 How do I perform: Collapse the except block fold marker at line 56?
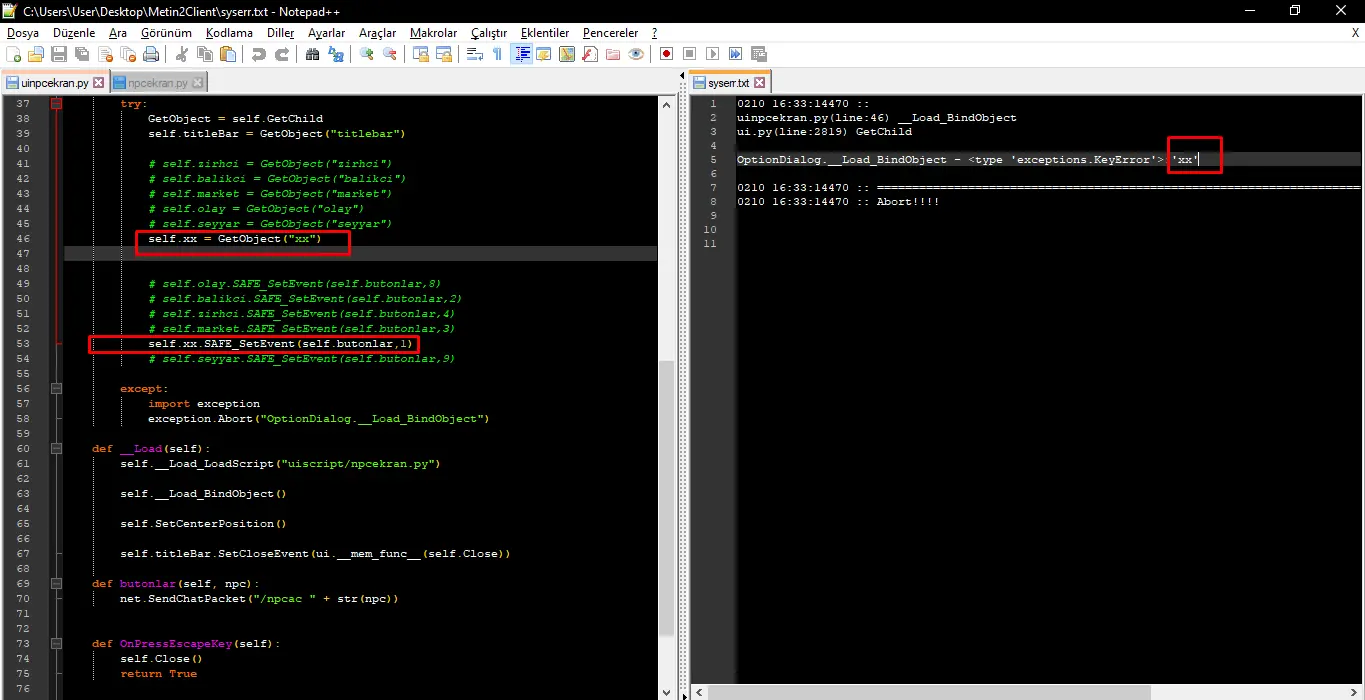point(56,388)
